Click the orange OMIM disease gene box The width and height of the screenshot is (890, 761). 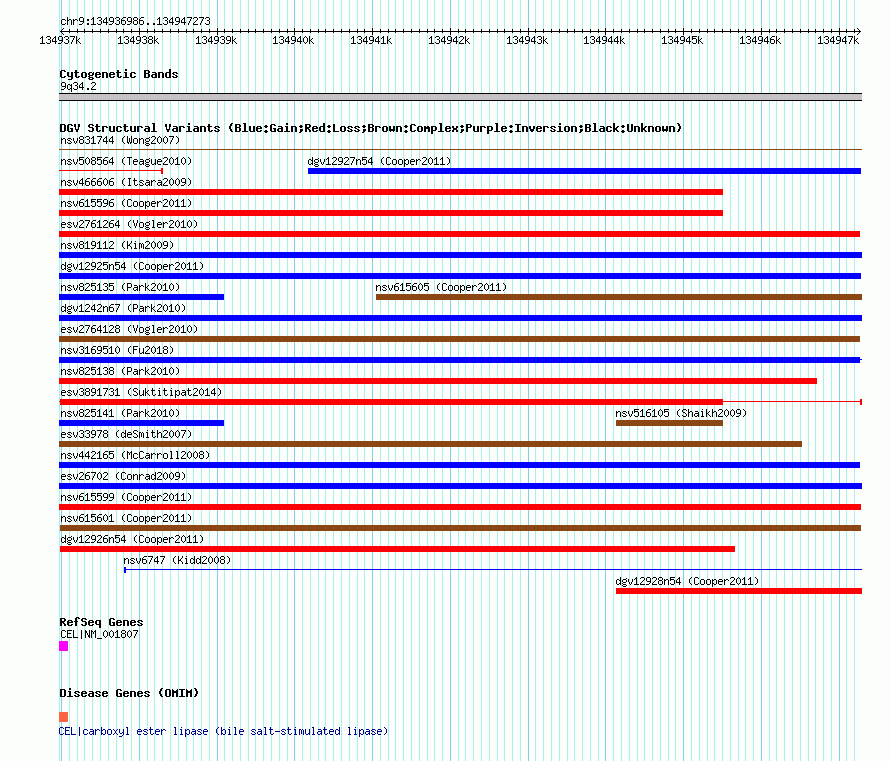pos(64,717)
